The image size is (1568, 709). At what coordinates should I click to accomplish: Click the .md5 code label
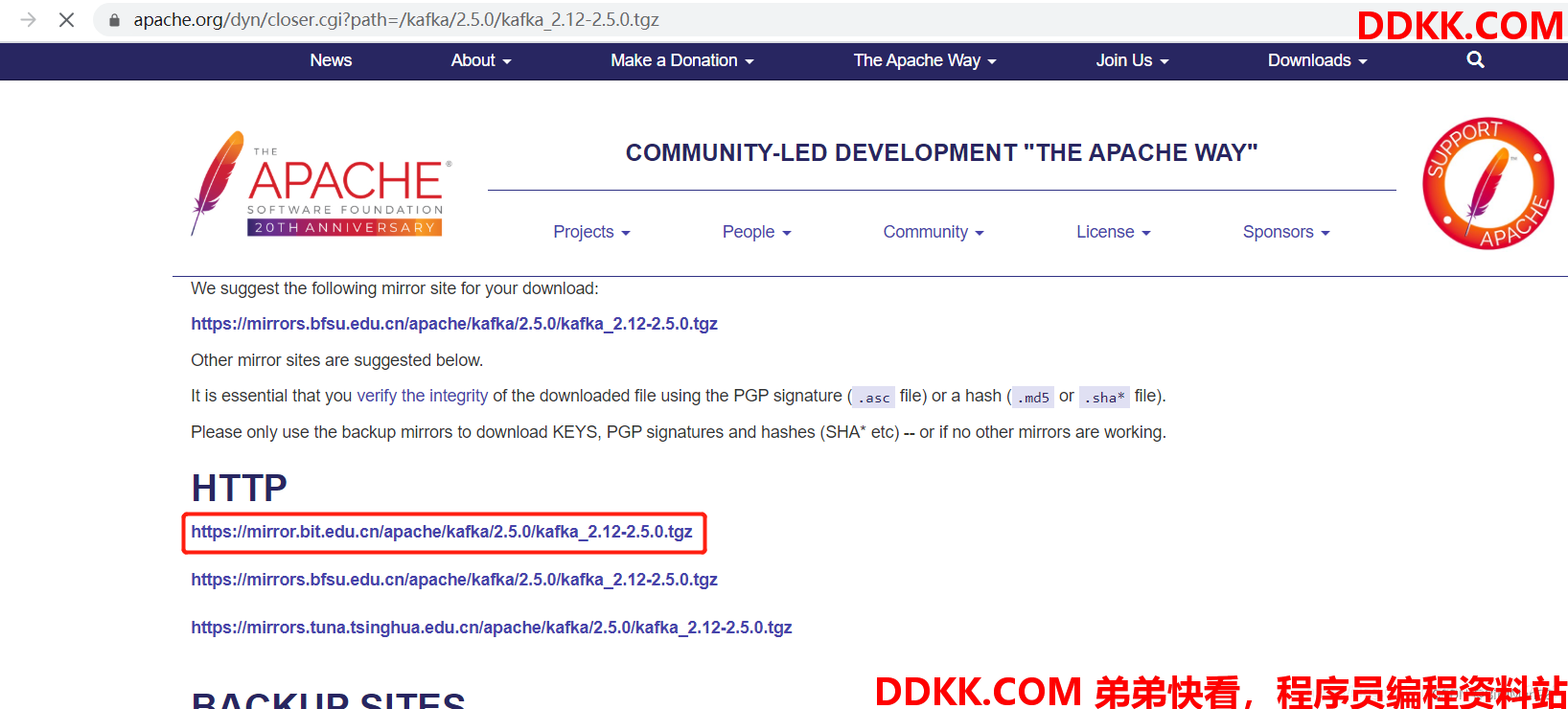[1032, 397]
